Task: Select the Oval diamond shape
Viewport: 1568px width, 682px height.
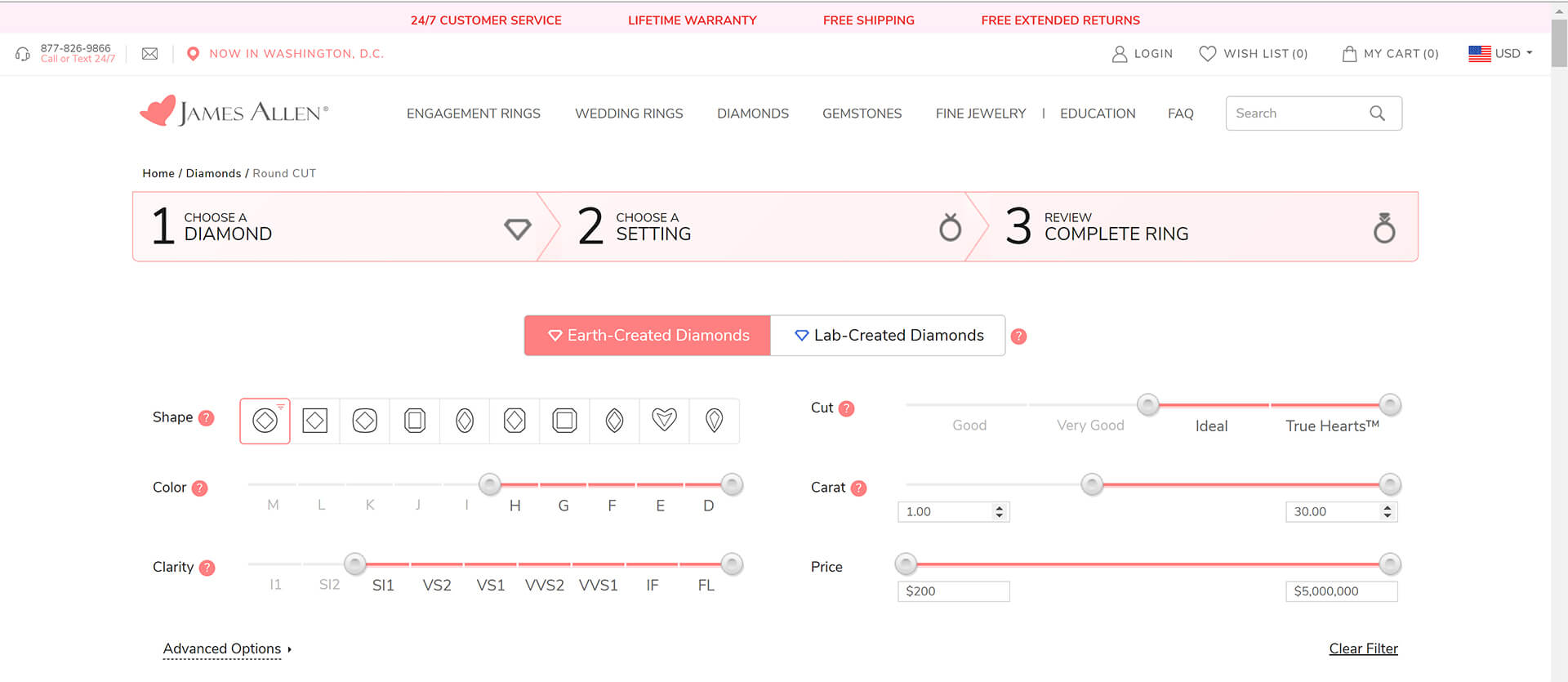Action: tap(465, 421)
